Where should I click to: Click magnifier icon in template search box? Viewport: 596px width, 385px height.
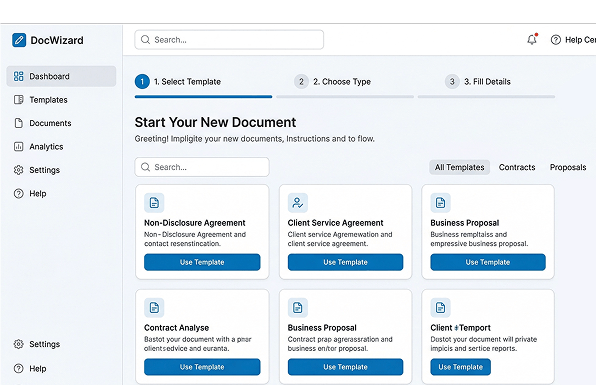[145, 167]
